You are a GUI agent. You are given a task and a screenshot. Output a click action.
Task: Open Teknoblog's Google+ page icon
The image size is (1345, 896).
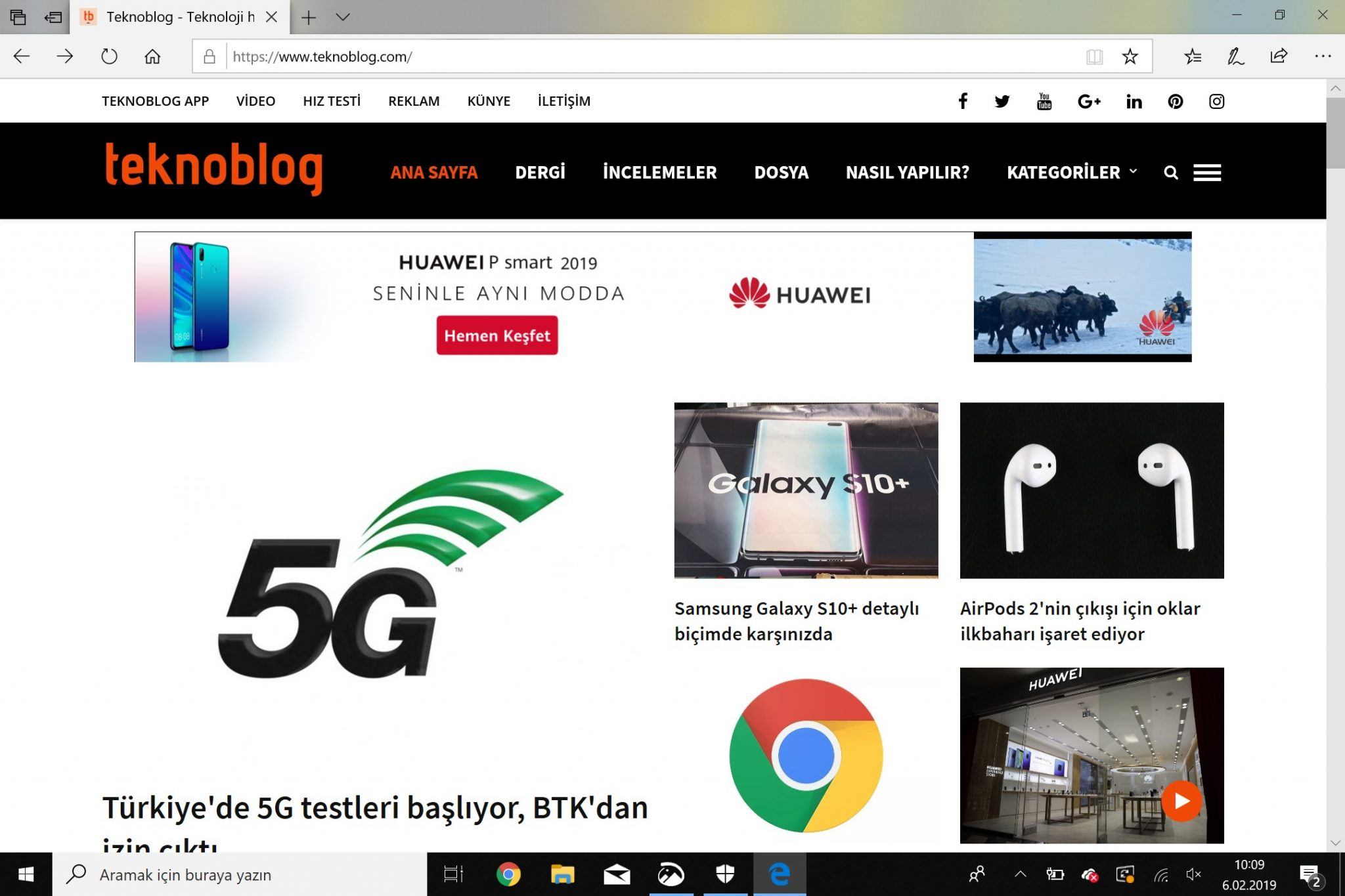pos(1089,101)
